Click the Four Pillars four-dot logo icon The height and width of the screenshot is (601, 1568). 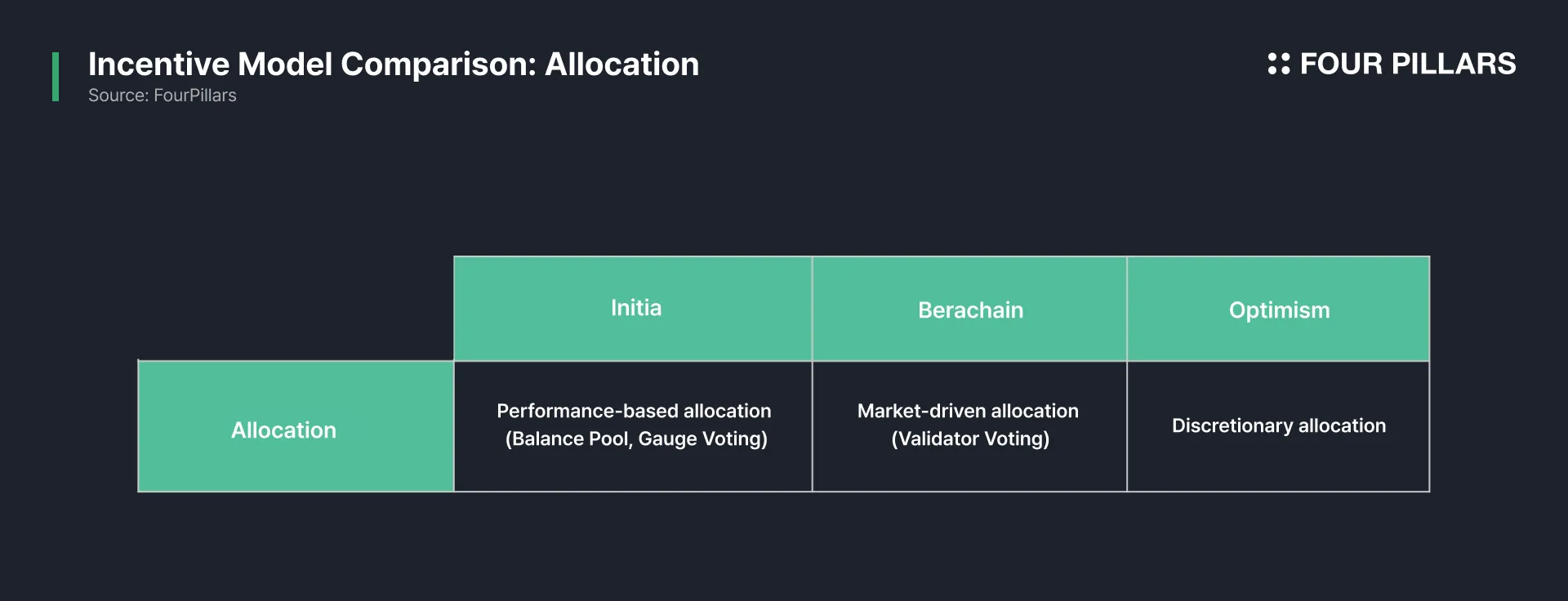pyautogui.click(x=1278, y=64)
